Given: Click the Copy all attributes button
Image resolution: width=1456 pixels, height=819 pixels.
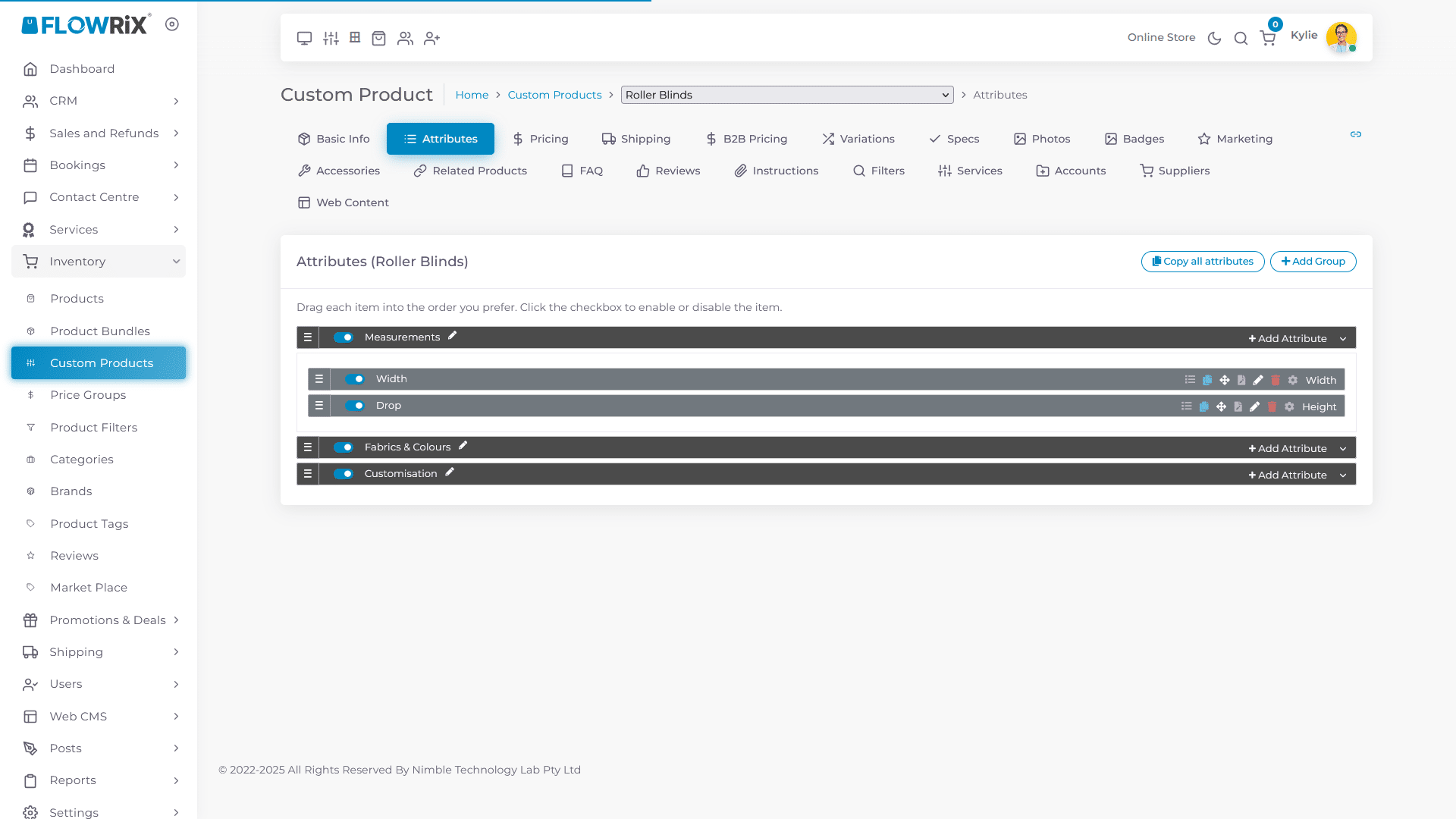Looking at the screenshot, I should pos(1202,262).
